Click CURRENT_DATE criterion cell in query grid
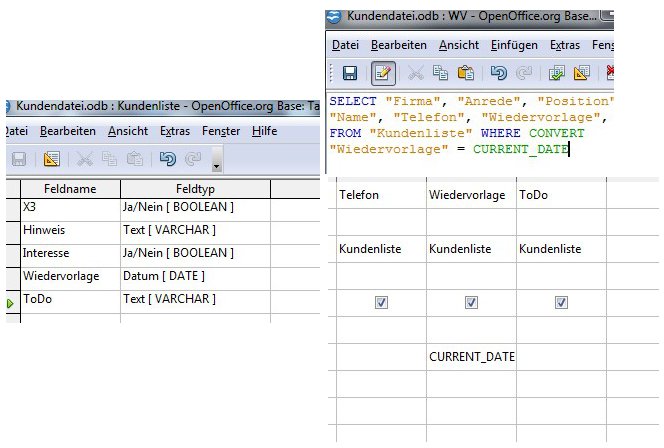Screen dimensions: 664x448 coord(471,357)
